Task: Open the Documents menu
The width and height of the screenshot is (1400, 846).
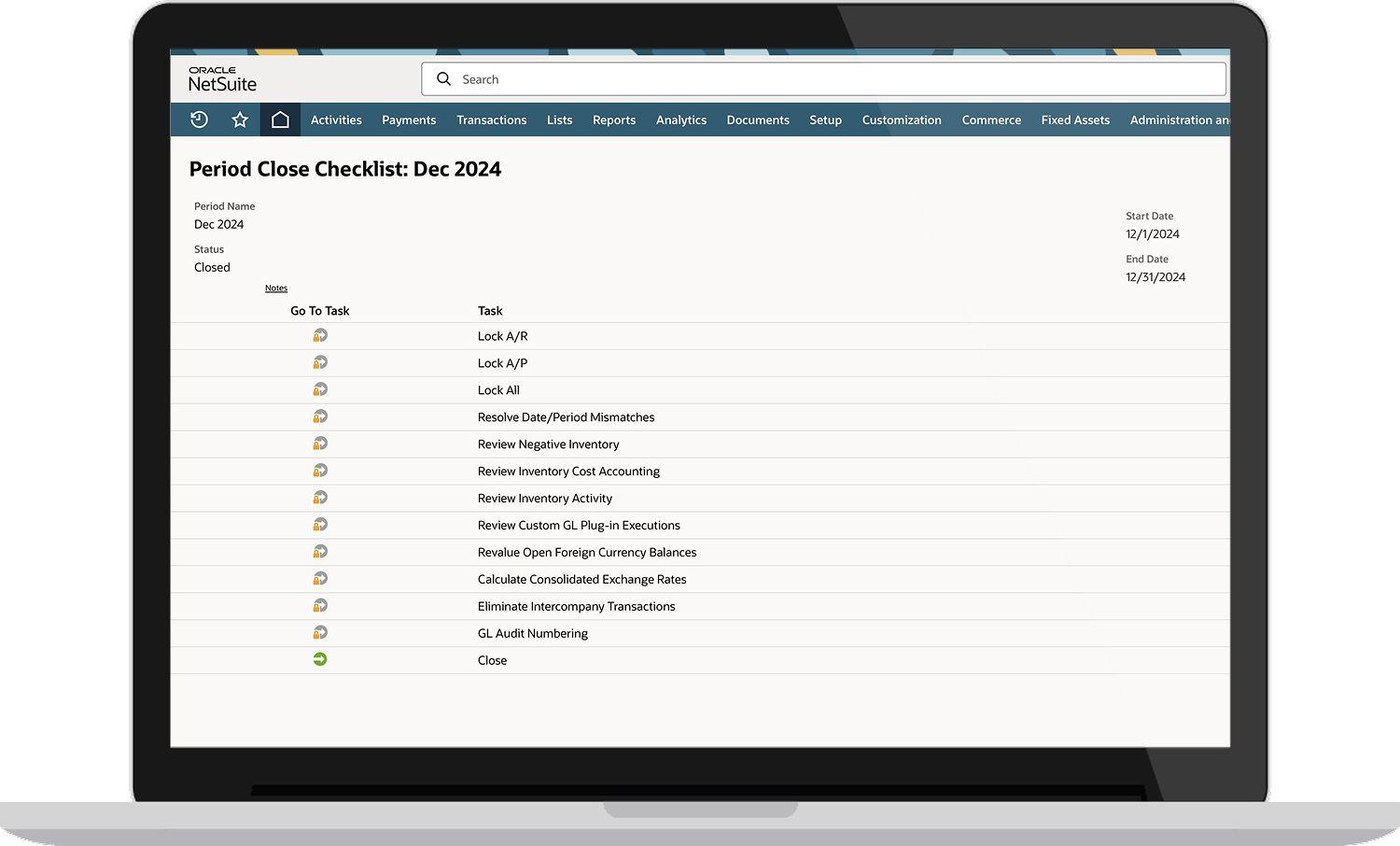Action: 758,120
